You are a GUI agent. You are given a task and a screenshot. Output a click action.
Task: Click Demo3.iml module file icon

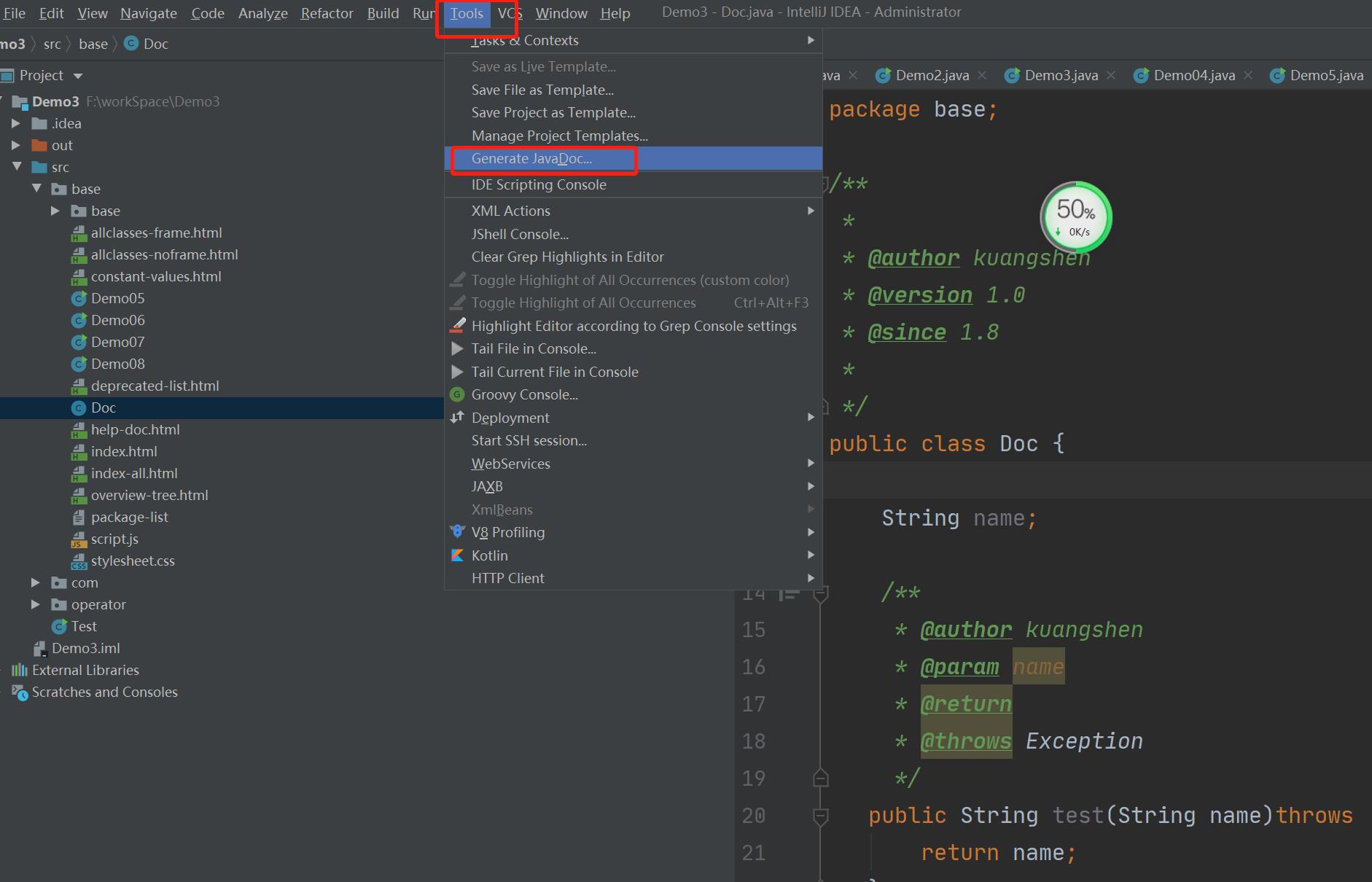41,648
